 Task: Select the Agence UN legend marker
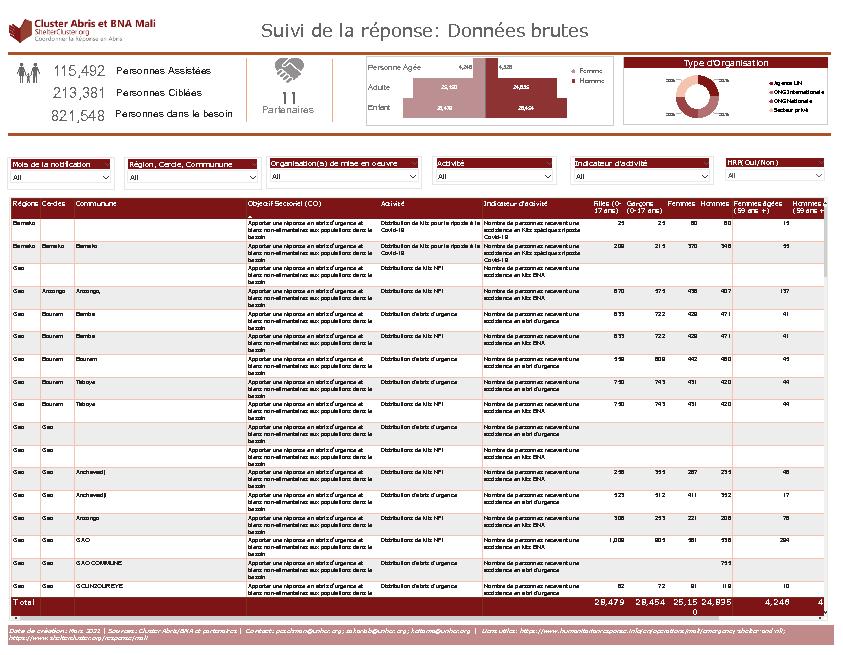768,81
